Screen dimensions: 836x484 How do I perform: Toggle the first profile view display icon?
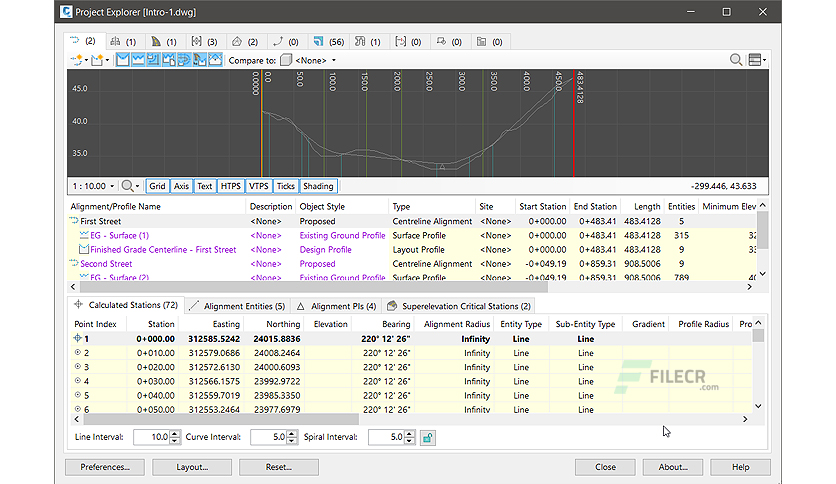(x=123, y=60)
